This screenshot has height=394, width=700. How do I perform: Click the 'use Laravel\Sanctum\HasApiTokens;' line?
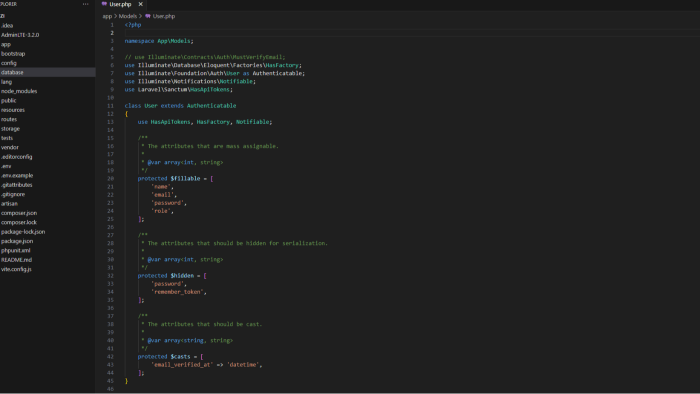(179, 90)
